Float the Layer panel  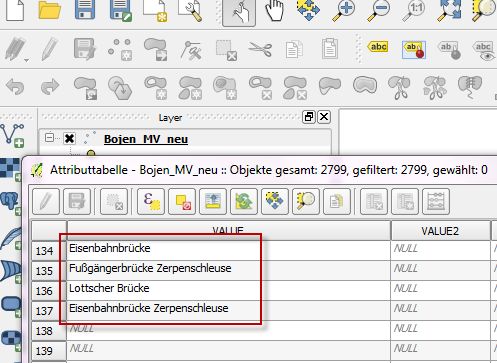click(309, 117)
